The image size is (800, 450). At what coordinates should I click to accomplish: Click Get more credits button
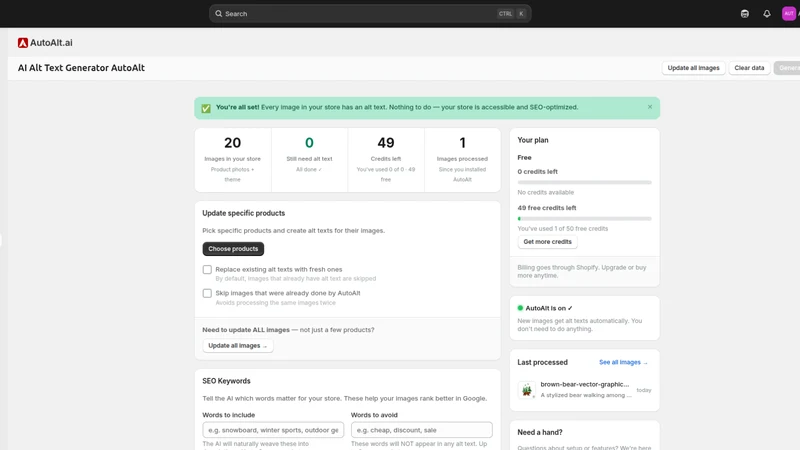pos(547,242)
